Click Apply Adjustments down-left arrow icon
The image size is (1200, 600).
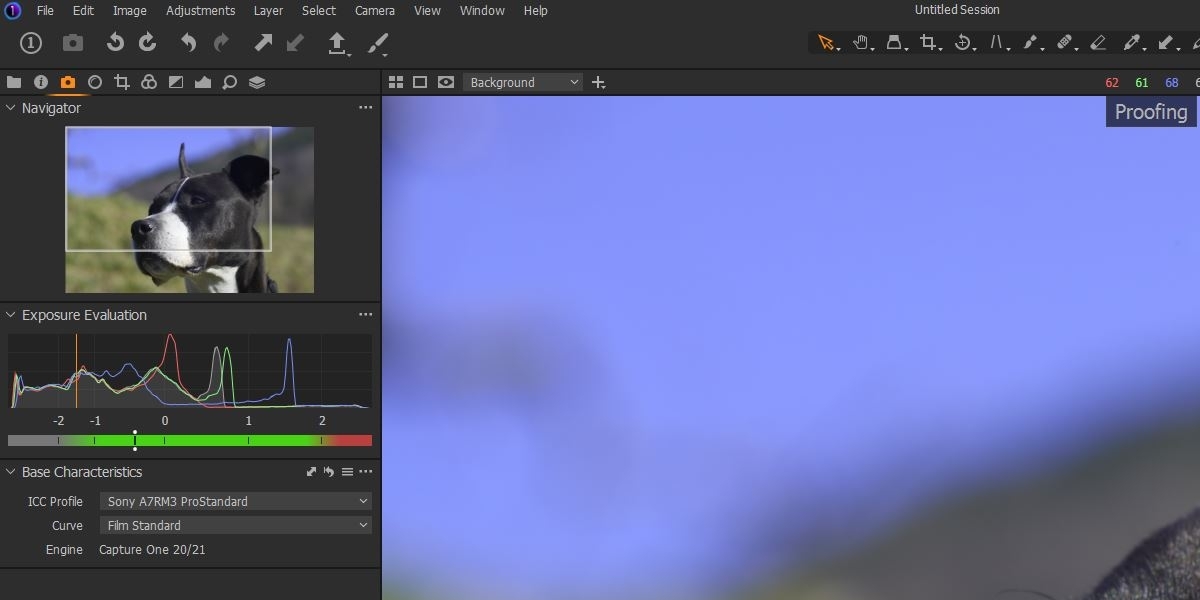[295, 42]
